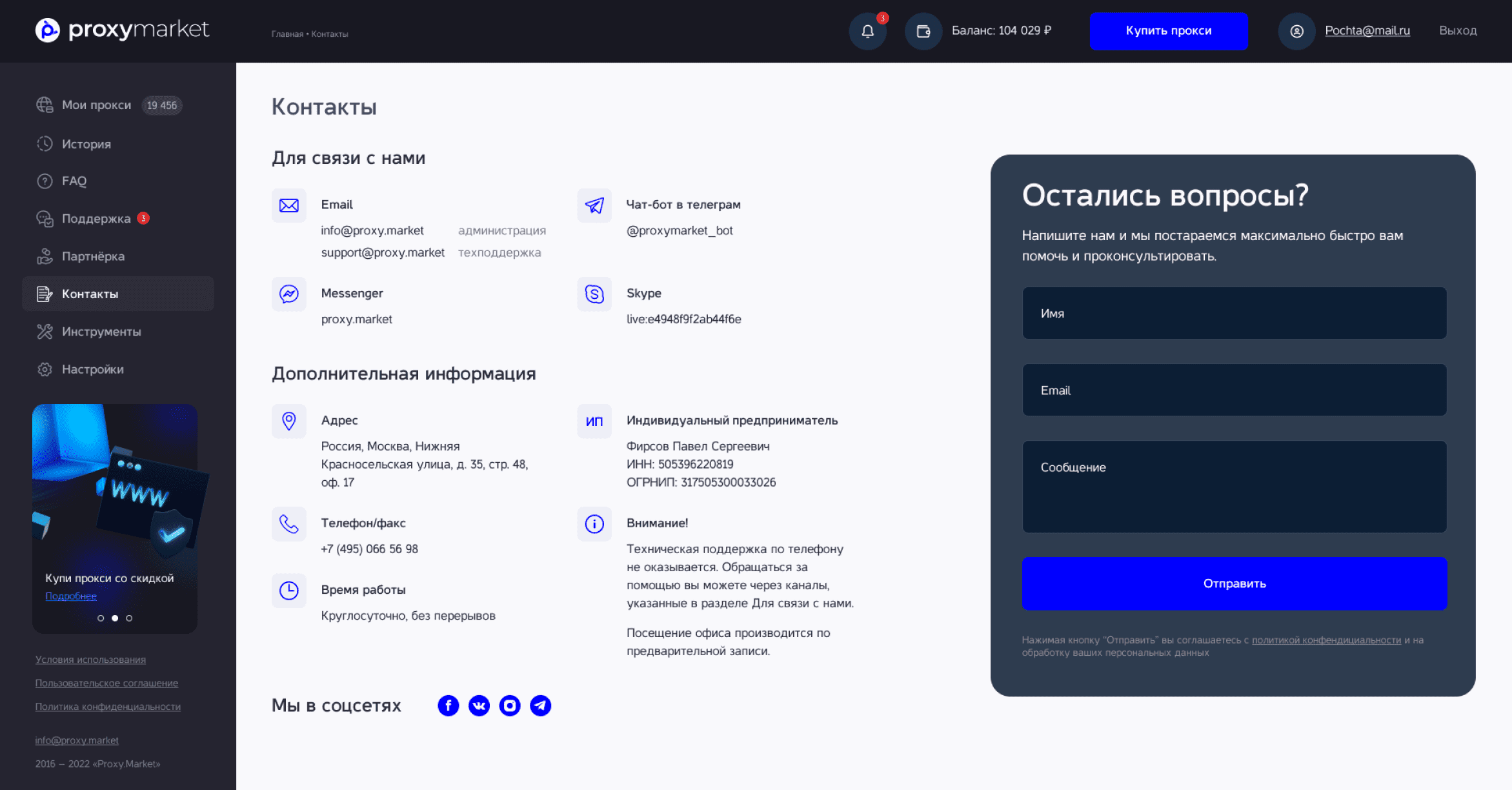1512x790 pixels.
Task: Open the notifications bell icon
Action: point(867,31)
